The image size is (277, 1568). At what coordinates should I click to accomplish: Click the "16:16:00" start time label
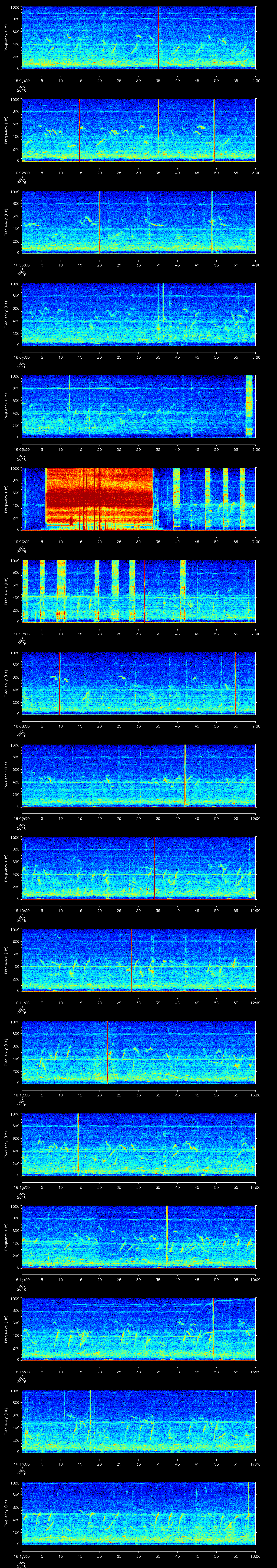[22, 1463]
